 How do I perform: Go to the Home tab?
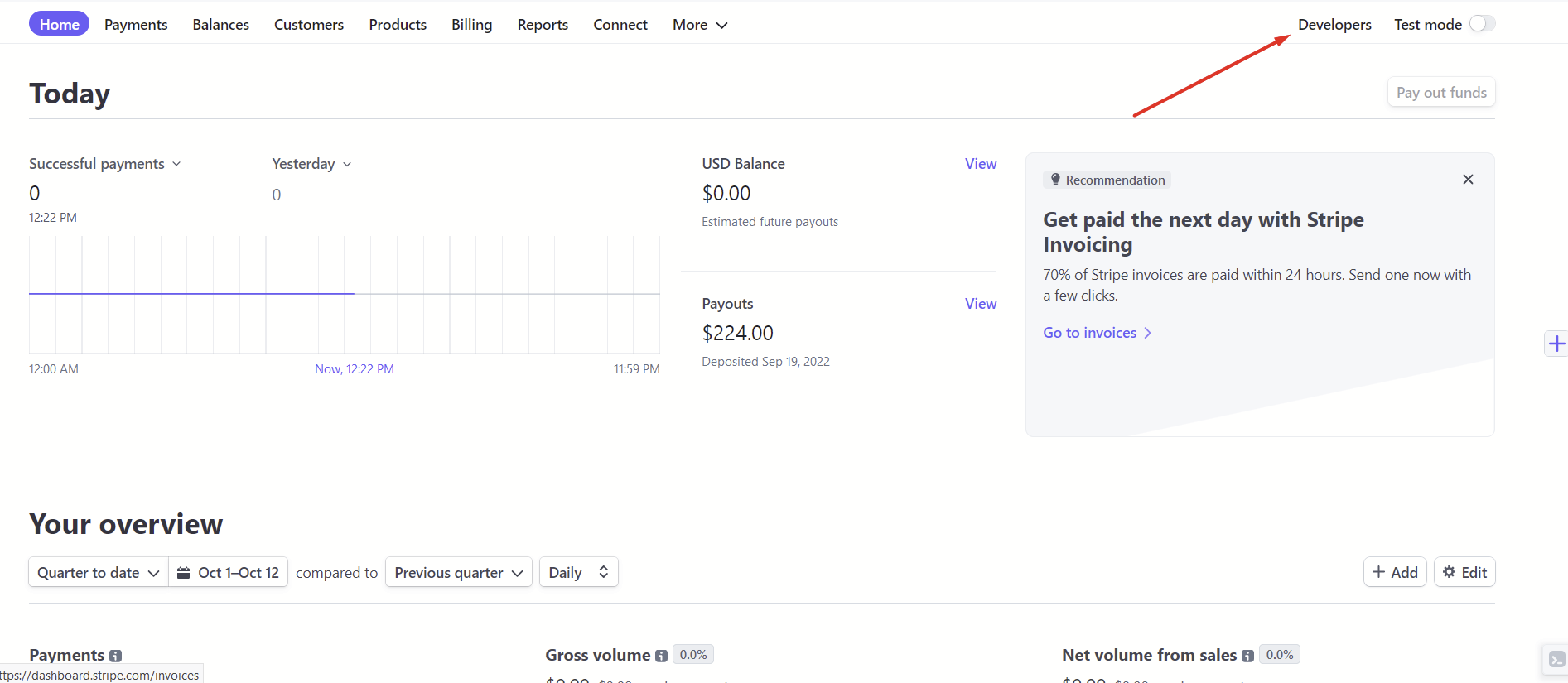(59, 24)
